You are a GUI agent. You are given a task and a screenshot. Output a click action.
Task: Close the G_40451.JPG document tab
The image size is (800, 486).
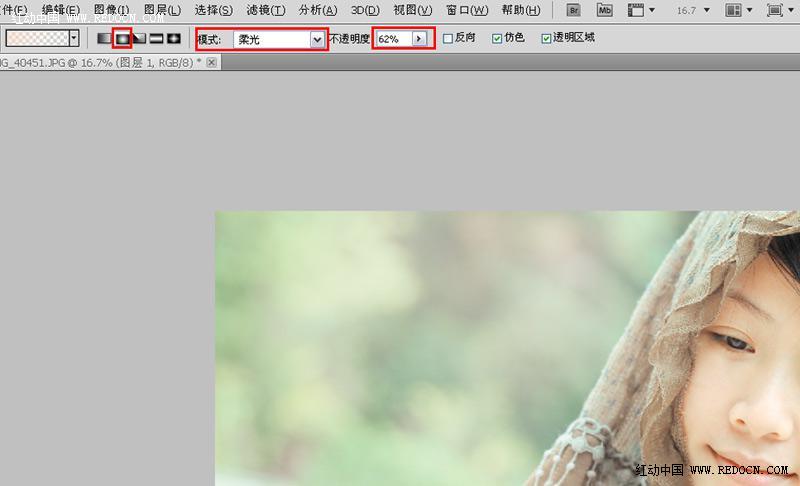click(211, 62)
